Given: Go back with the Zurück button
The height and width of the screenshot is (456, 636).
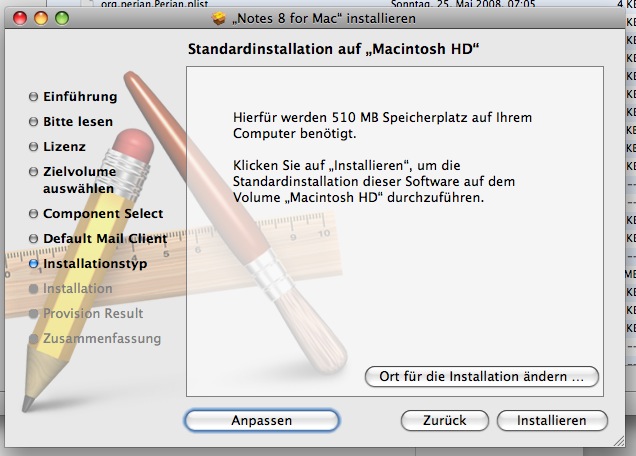Looking at the screenshot, I should 445,420.
